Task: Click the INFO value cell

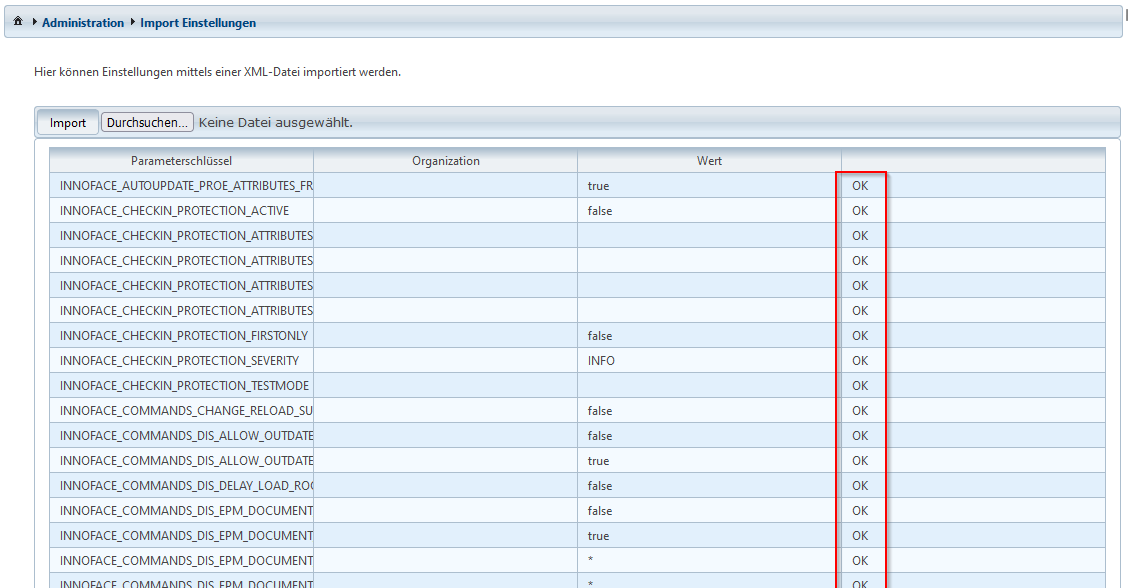Action: (x=601, y=361)
